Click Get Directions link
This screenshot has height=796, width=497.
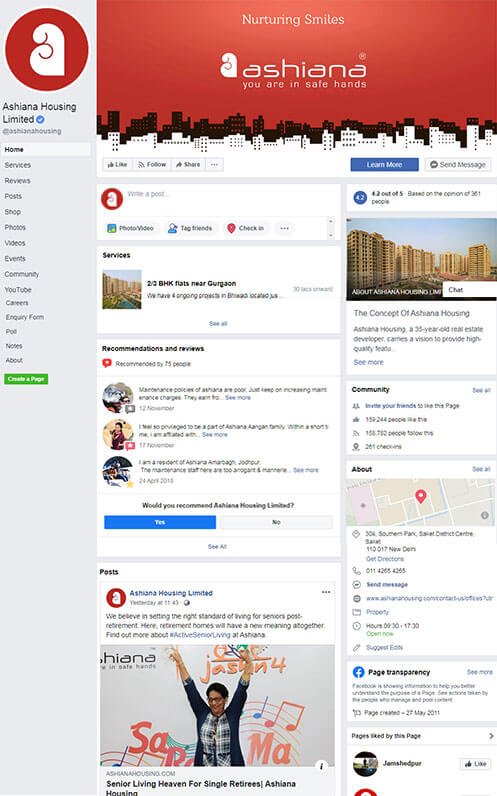tap(385, 559)
